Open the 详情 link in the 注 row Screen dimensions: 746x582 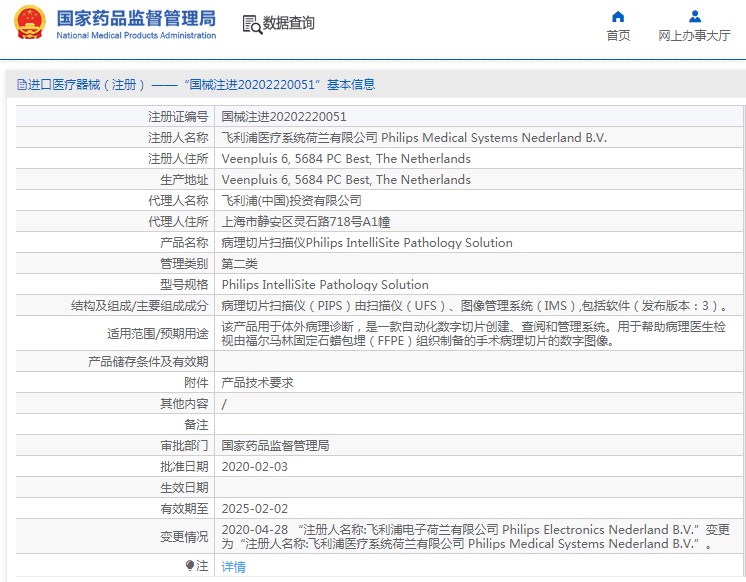tap(233, 567)
